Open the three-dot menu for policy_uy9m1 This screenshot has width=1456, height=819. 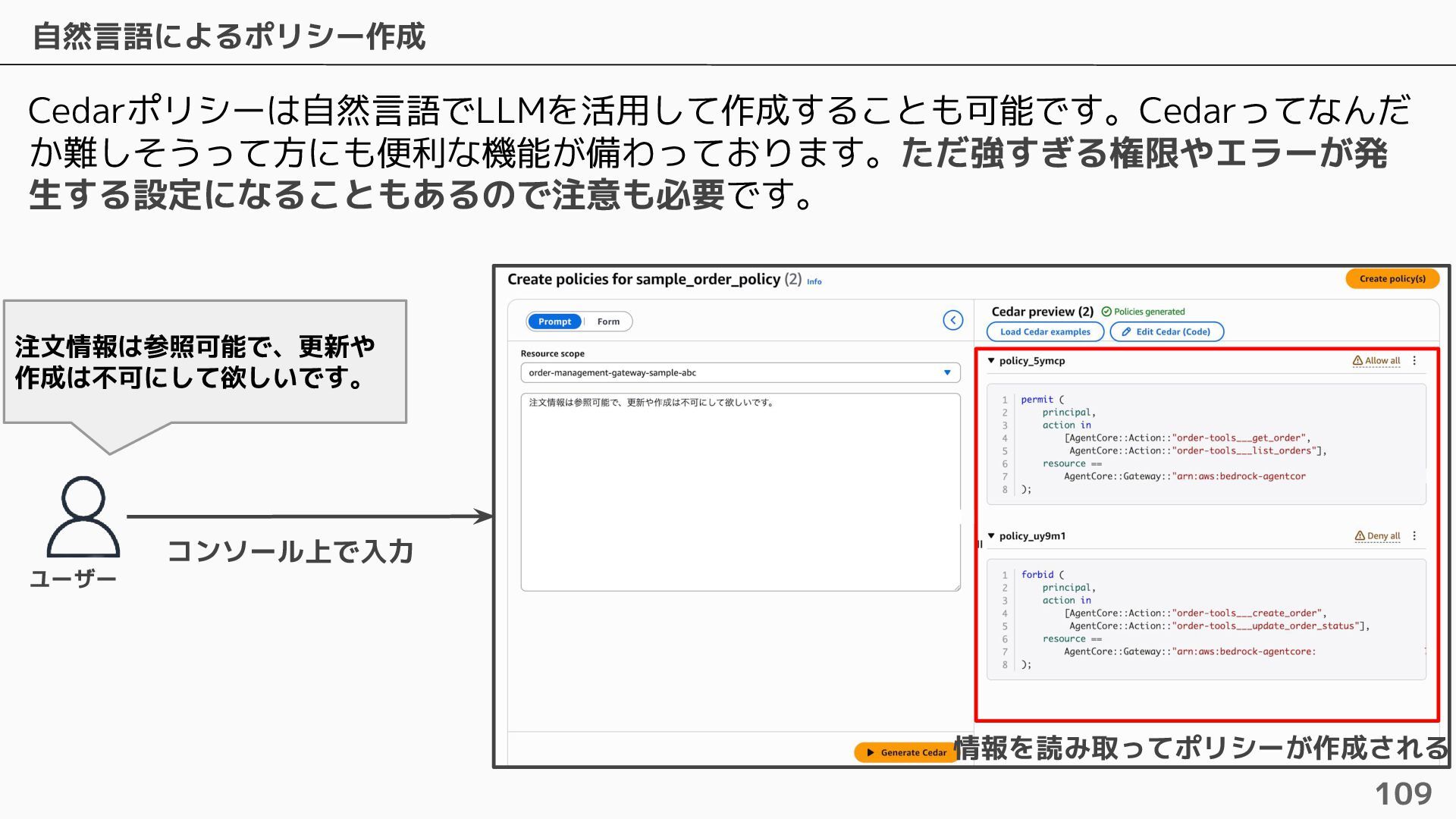click(1414, 536)
